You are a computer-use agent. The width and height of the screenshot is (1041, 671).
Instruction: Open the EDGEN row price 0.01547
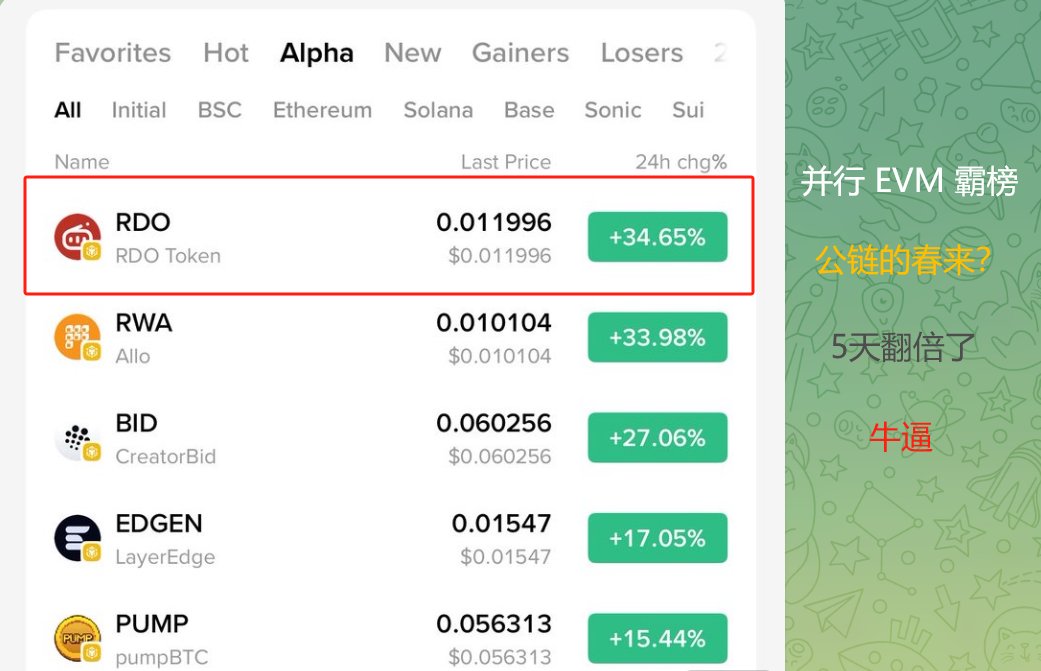click(501, 524)
